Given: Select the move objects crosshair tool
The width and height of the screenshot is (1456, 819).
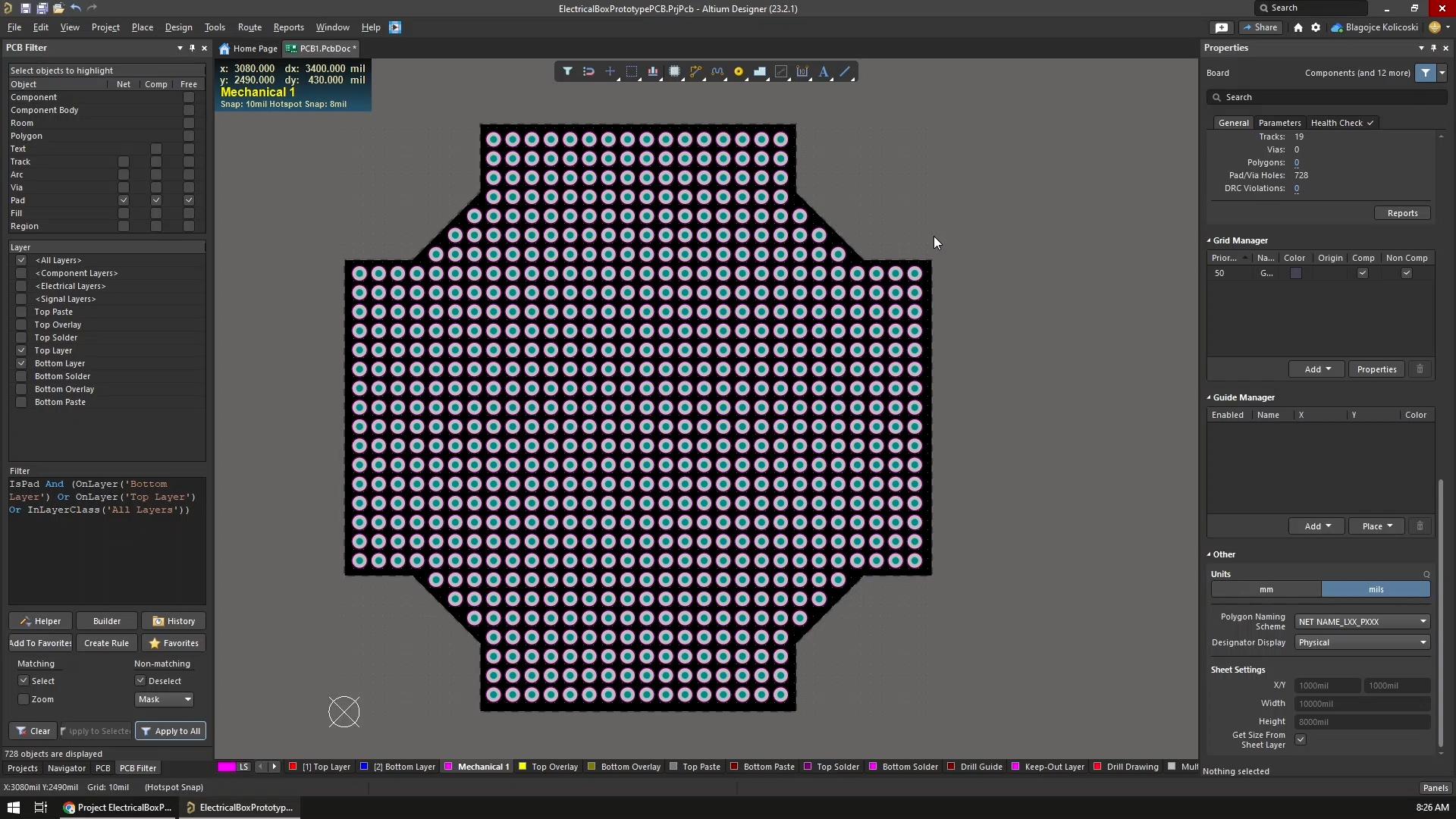Looking at the screenshot, I should point(610,71).
